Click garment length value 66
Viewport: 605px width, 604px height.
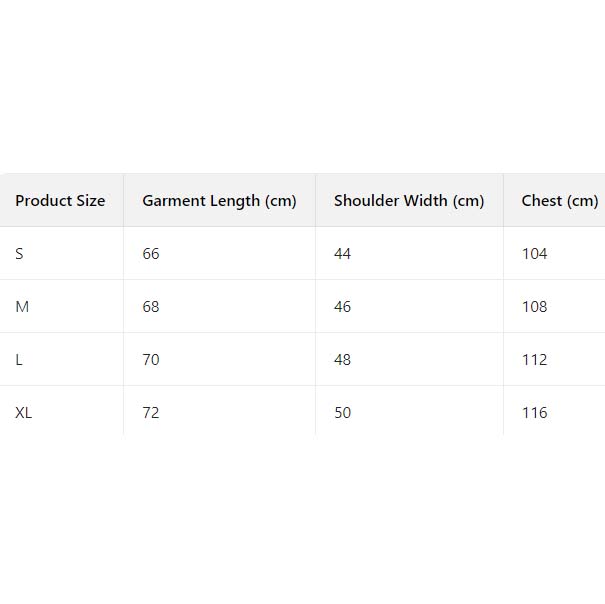(x=151, y=254)
